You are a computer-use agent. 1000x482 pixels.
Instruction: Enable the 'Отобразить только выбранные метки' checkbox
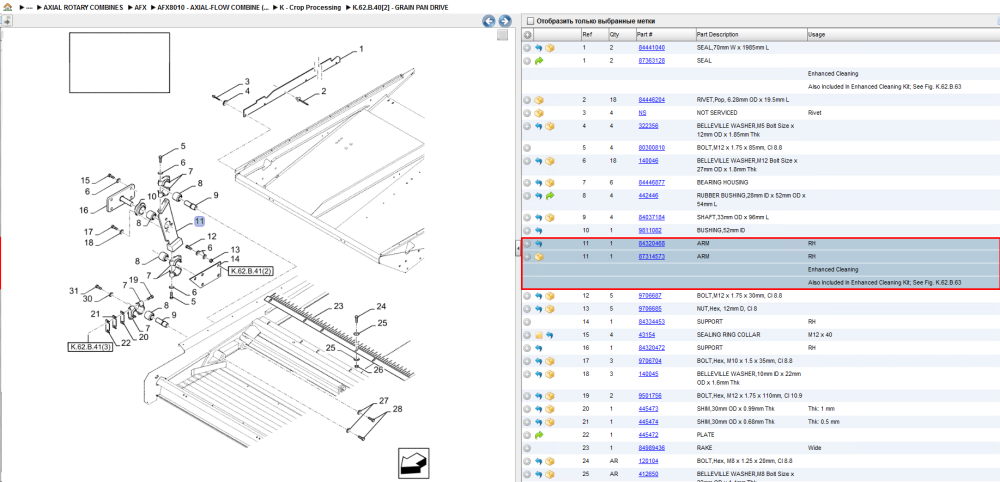click(529, 21)
